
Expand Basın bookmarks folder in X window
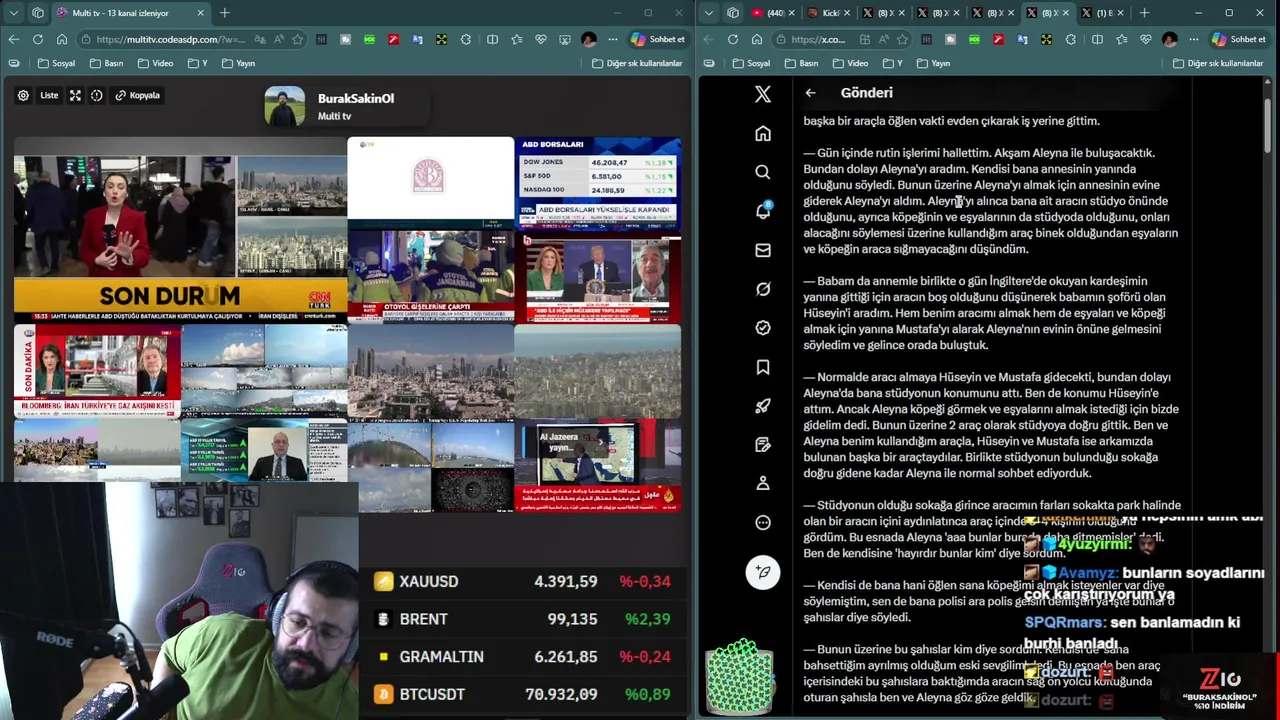coord(801,63)
